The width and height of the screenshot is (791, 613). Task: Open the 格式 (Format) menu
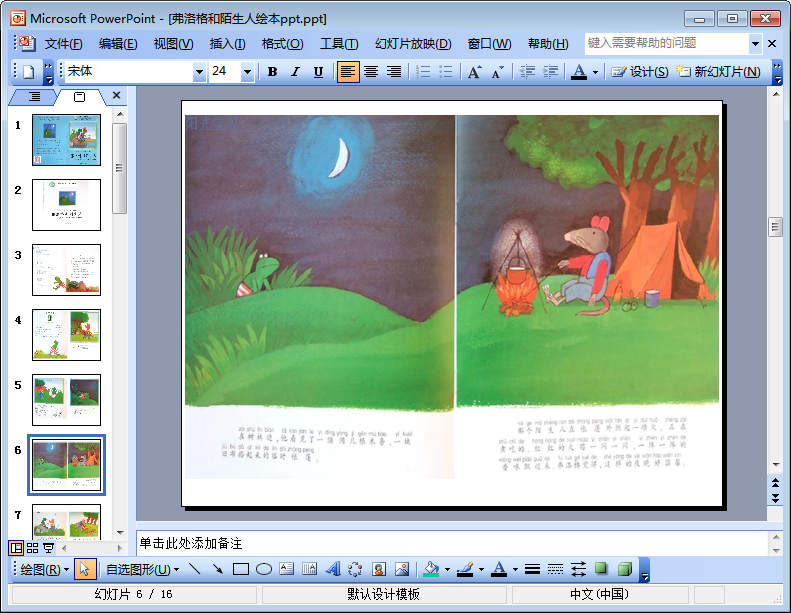coord(282,44)
